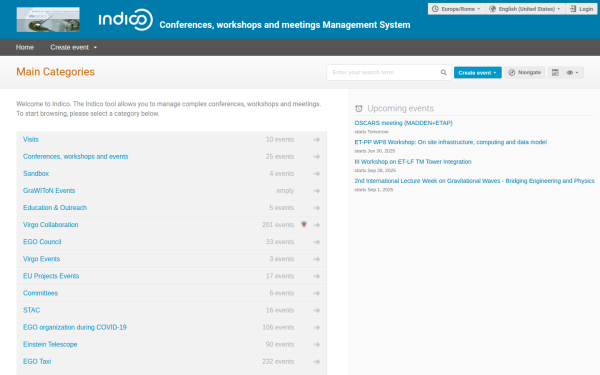Open the Virgo Collaboration category
This screenshot has width=600, height=375.
[51, 225]
